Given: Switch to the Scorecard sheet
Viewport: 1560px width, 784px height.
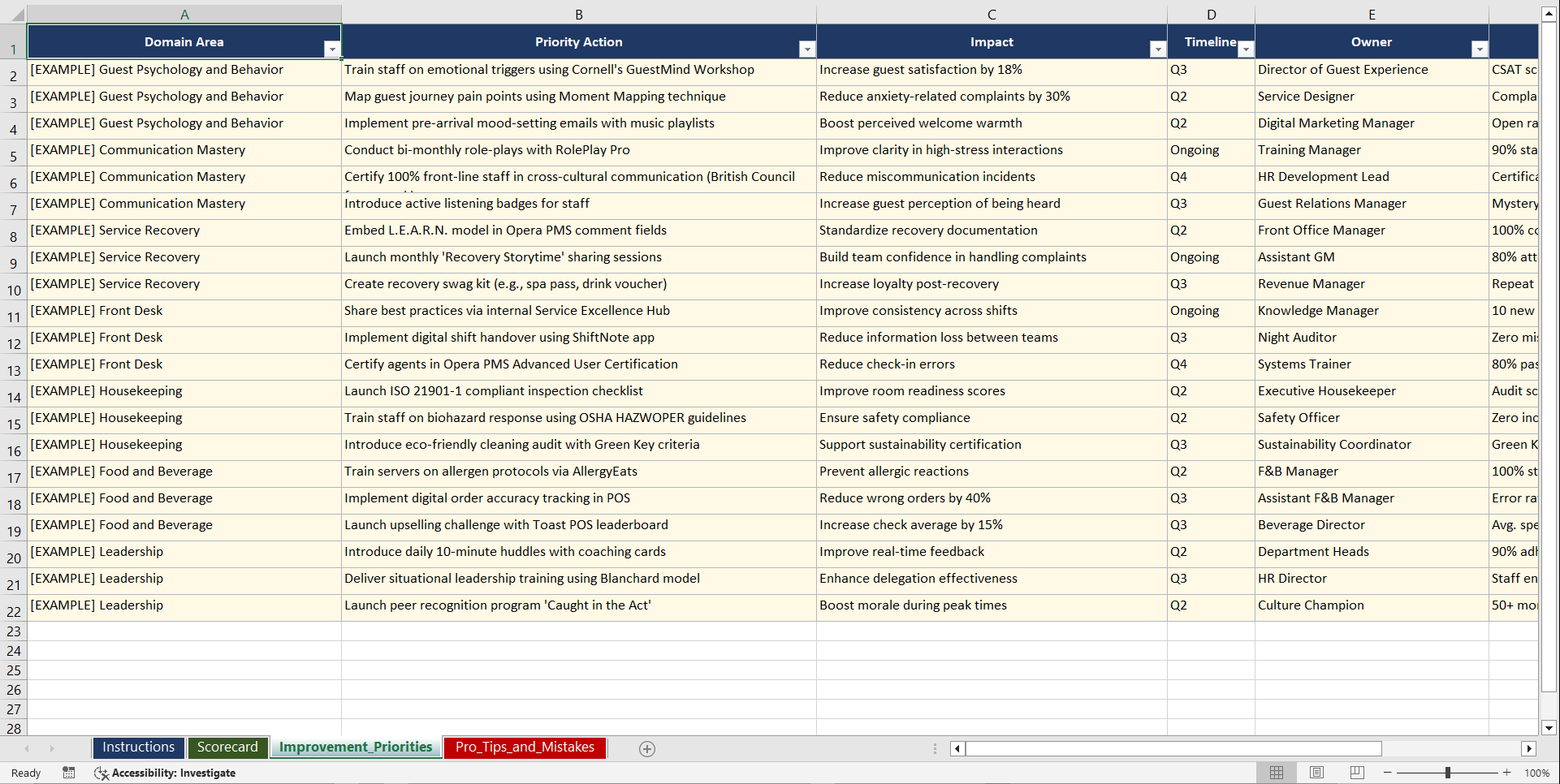Looking at the screenshot, I should tap(228, 747).
